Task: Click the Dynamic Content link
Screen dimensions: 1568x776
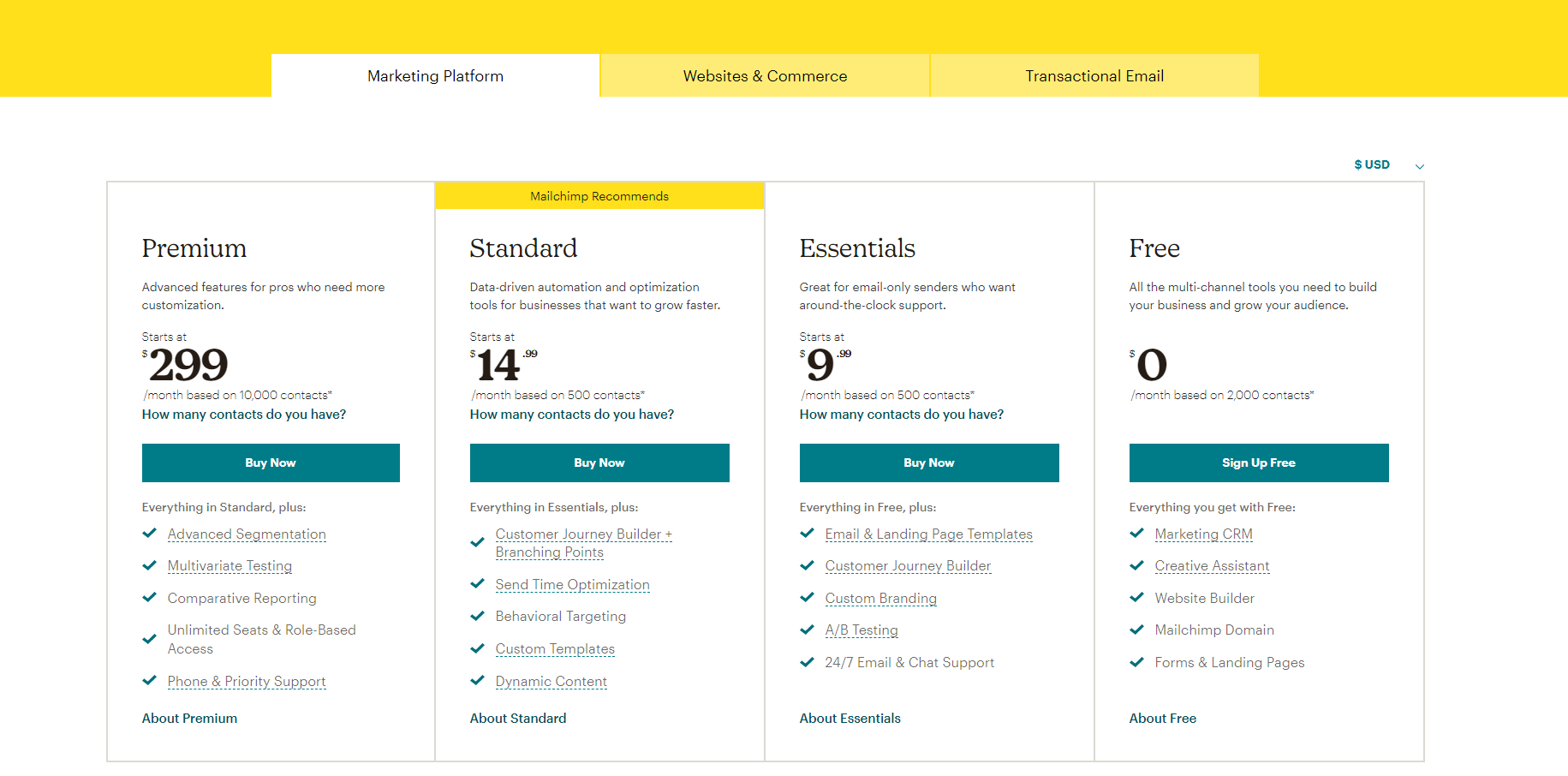Action: 551,682
